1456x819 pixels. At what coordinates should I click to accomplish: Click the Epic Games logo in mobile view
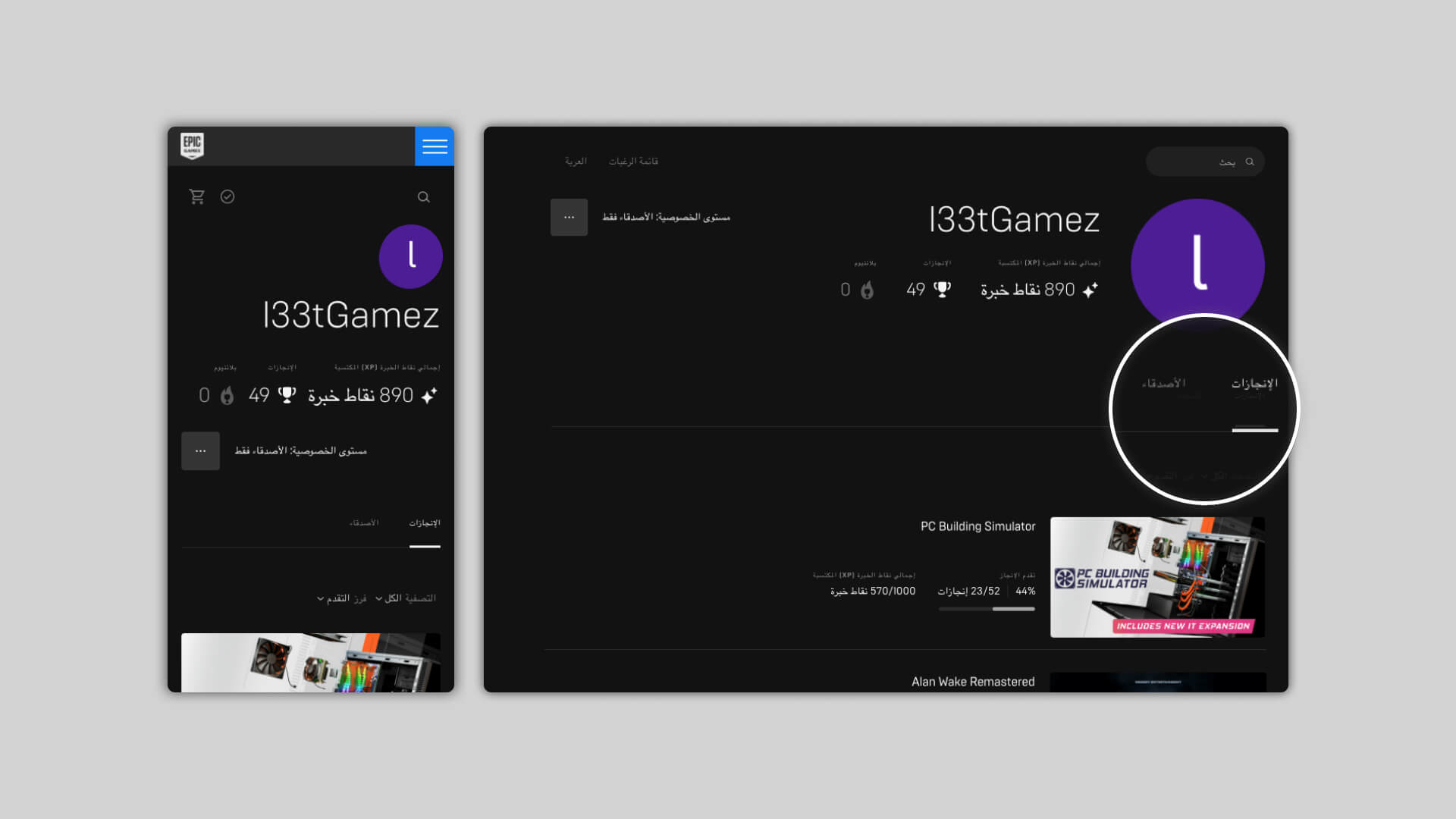click(x=192, y=146)
